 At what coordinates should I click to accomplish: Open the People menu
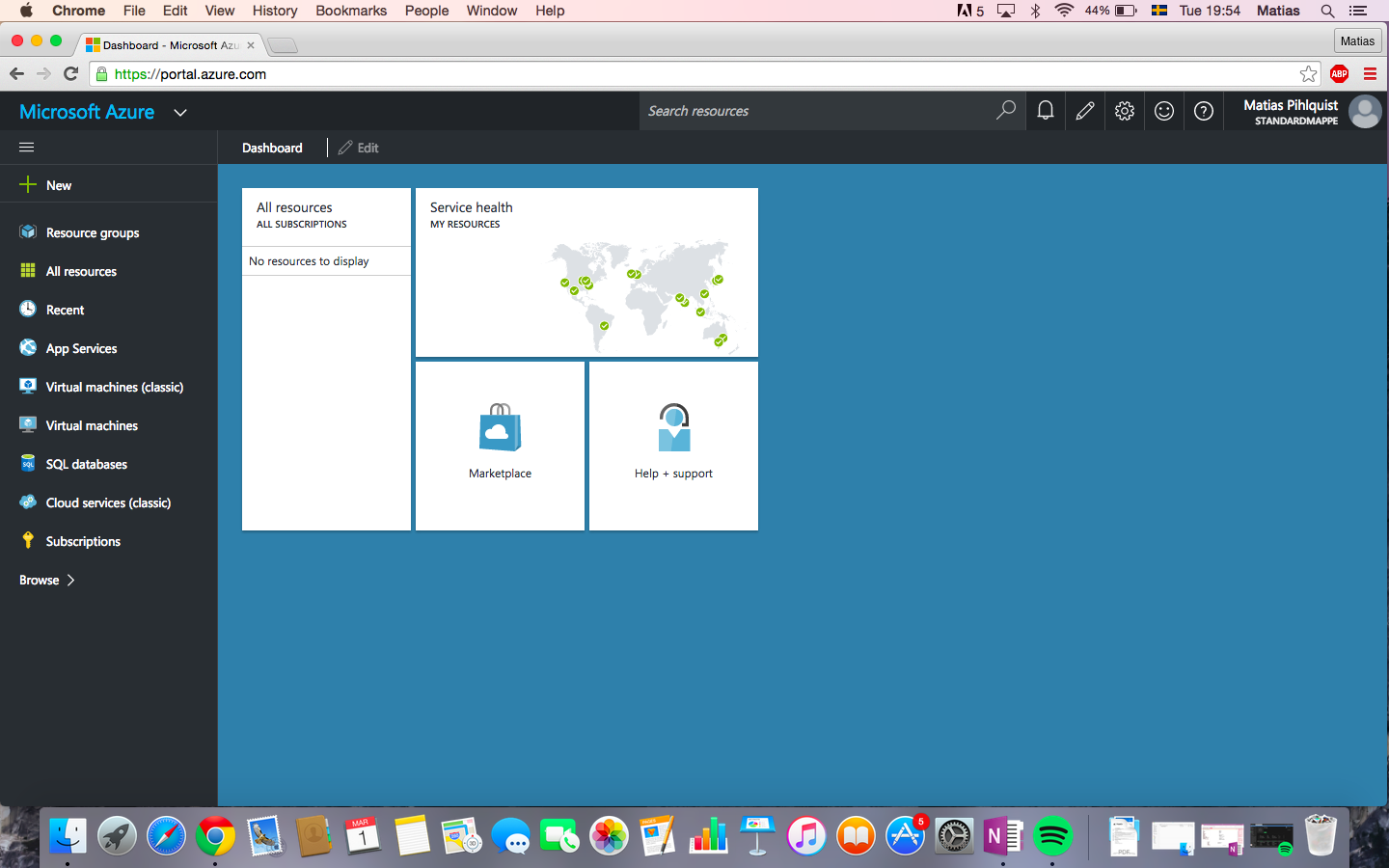pos(426,11)
